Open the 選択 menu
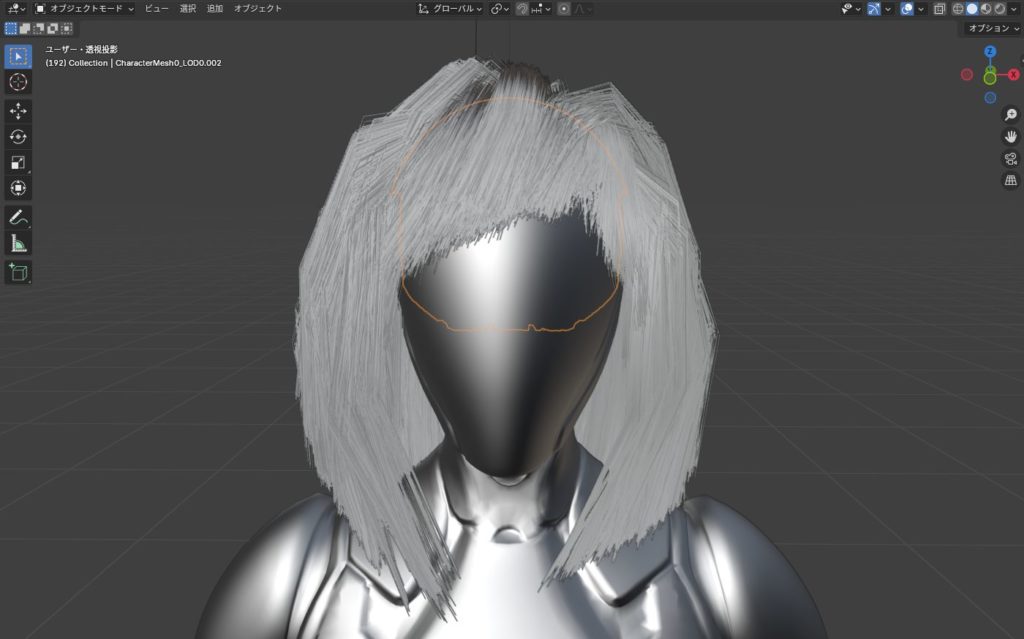The width and height of the screenshot is (1024, 639). click(187, 9)
